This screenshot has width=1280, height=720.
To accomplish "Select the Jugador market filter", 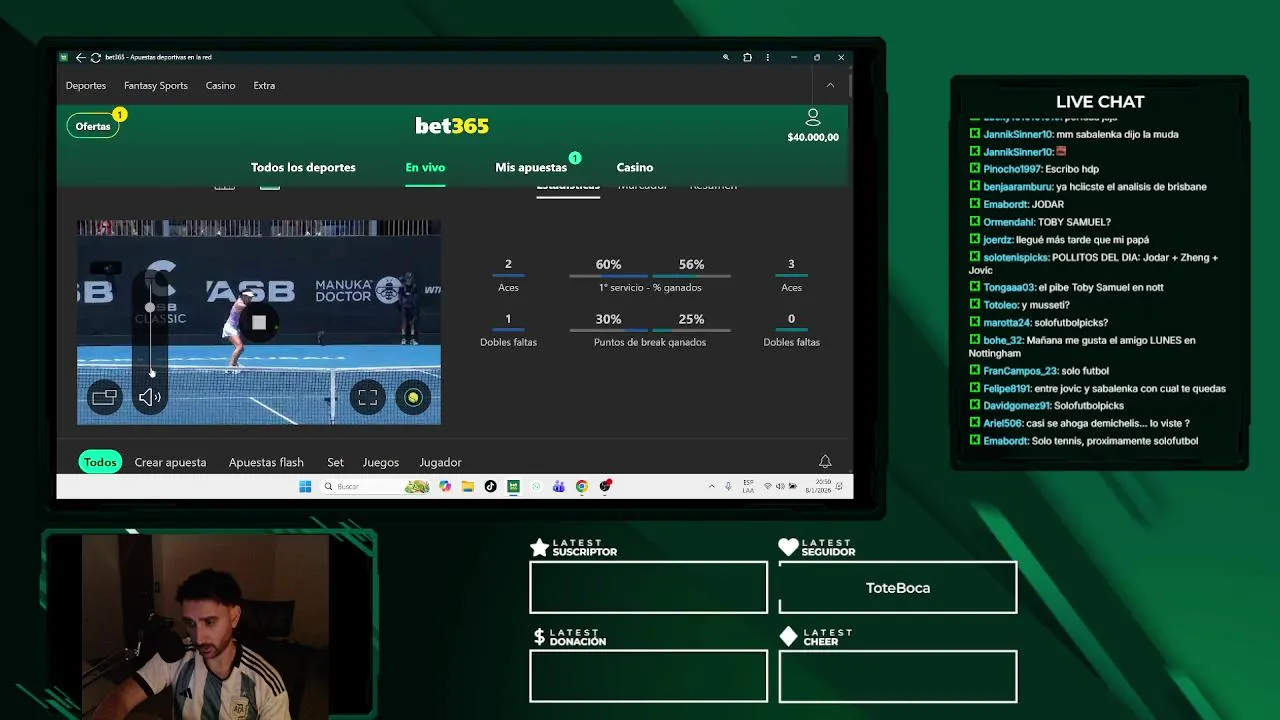I will tap(440, 462).
